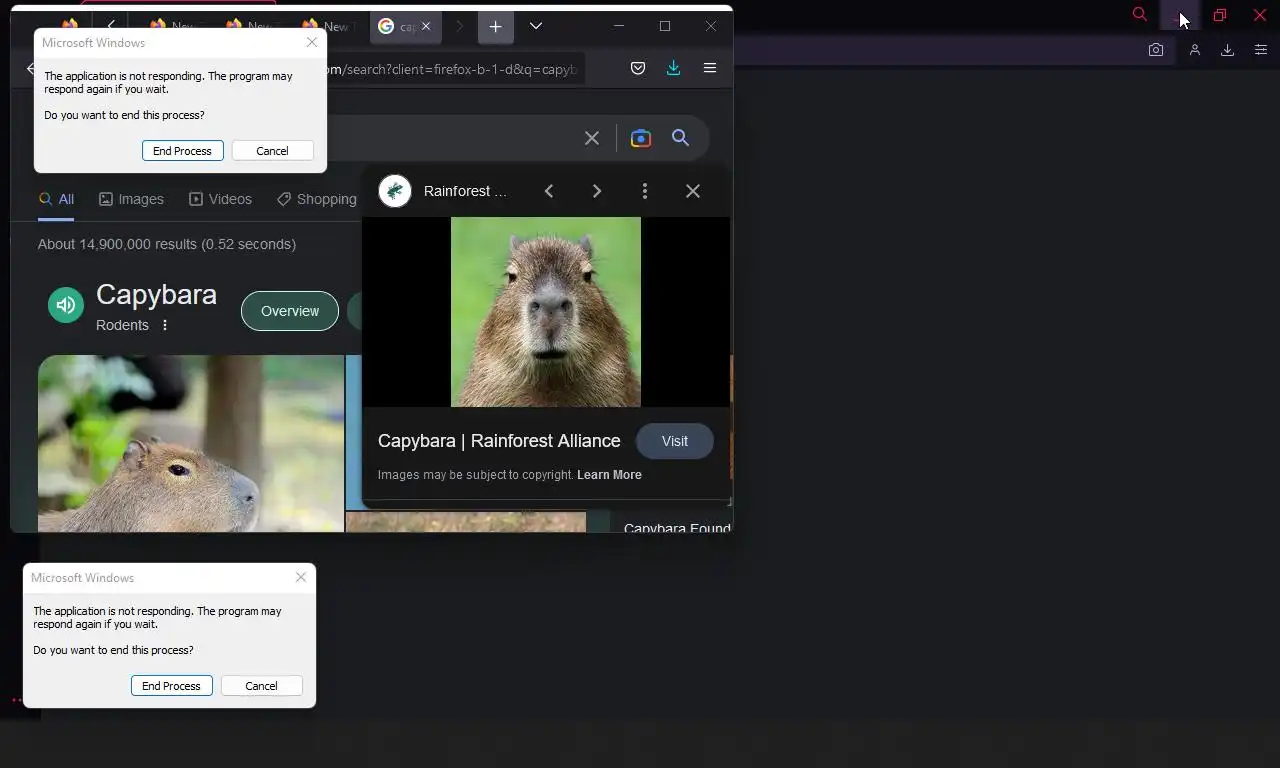Image resolution: width=1280 pixels, height=768 pixels.
Task: Open the profile icon in background browser
Action: [1194, 50]
